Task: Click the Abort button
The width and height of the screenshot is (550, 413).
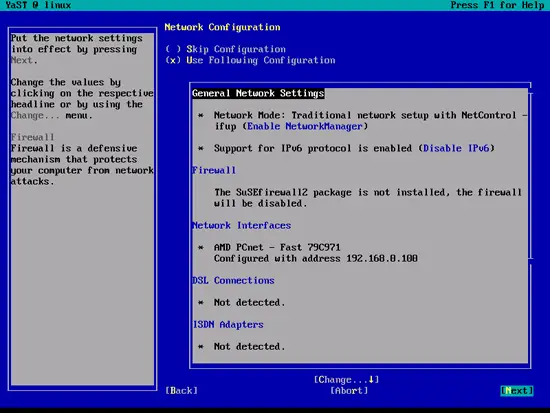Action: (349, 391)
